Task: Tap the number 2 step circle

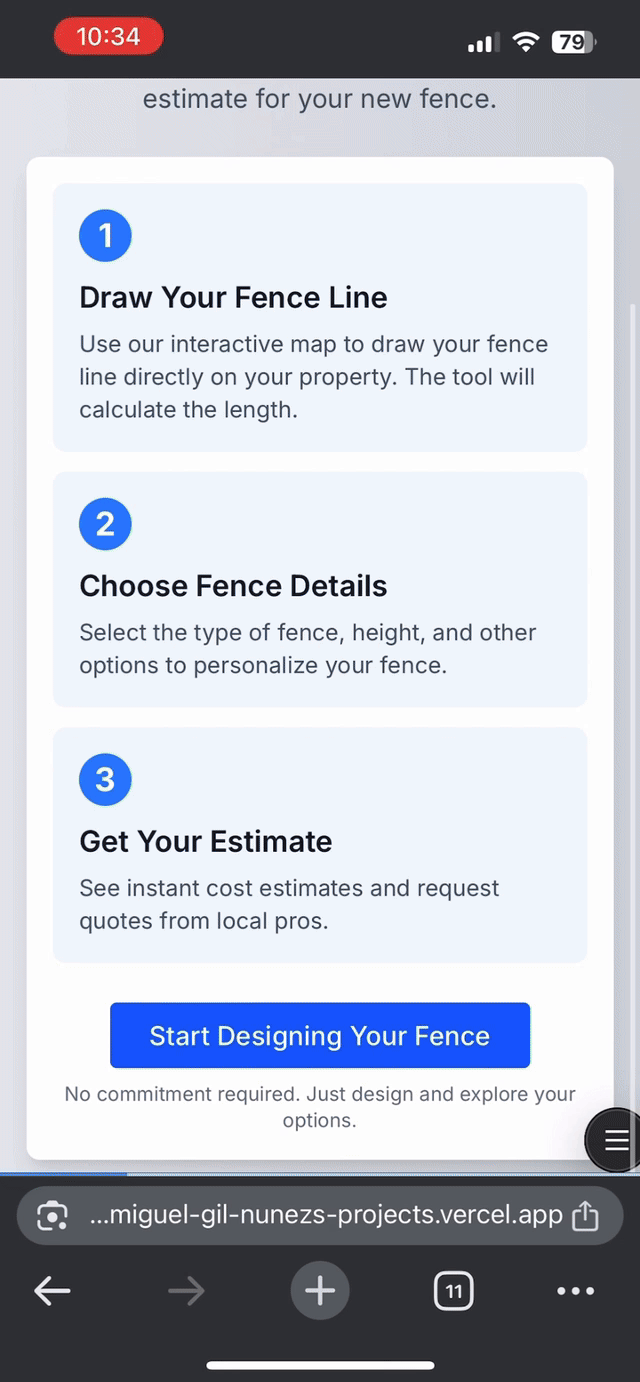Action: click(105, 524)
